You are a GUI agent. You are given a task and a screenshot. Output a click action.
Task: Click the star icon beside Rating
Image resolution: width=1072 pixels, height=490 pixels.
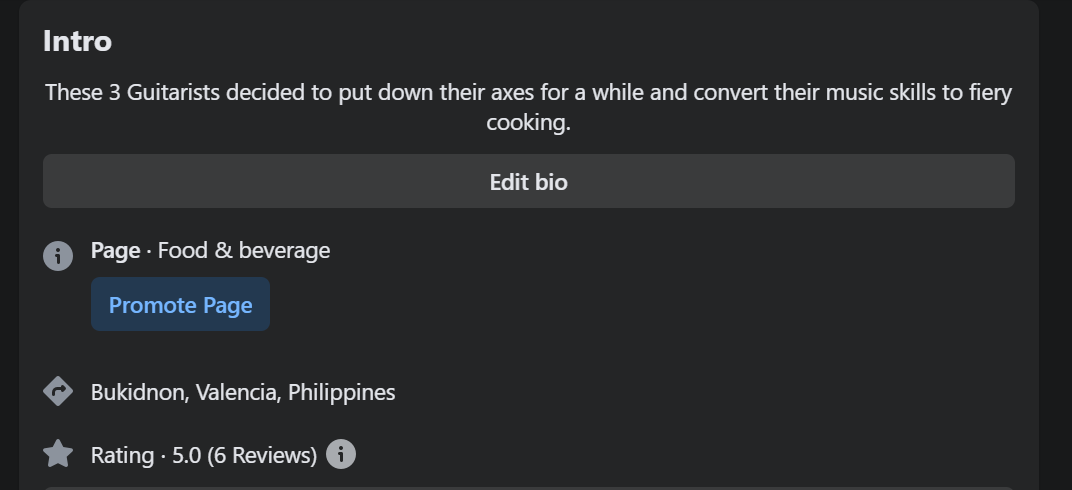(x=58, y=454)
